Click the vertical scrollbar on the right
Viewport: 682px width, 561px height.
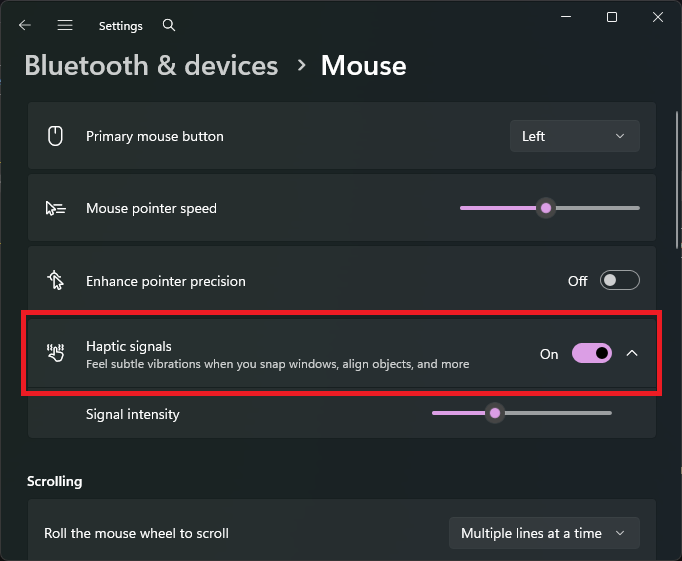point(678,180)
